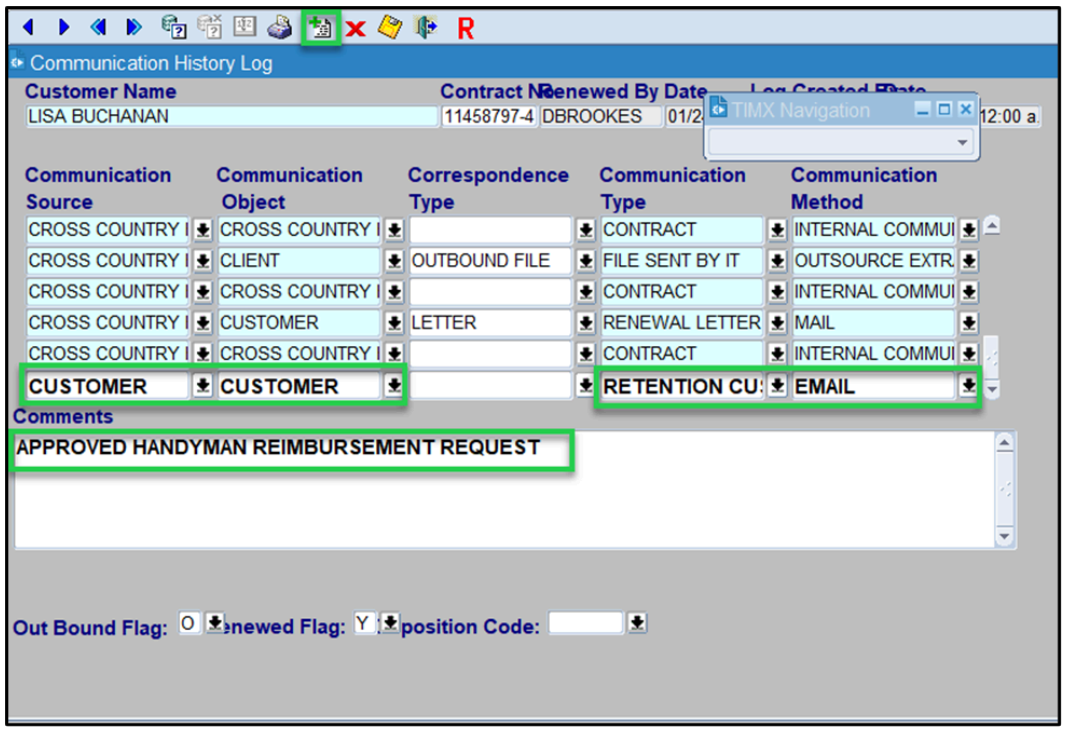The width and height of the screenshot is (1066, 729).
Task: Jump to last record double arrow
Action: click(134, 27)
